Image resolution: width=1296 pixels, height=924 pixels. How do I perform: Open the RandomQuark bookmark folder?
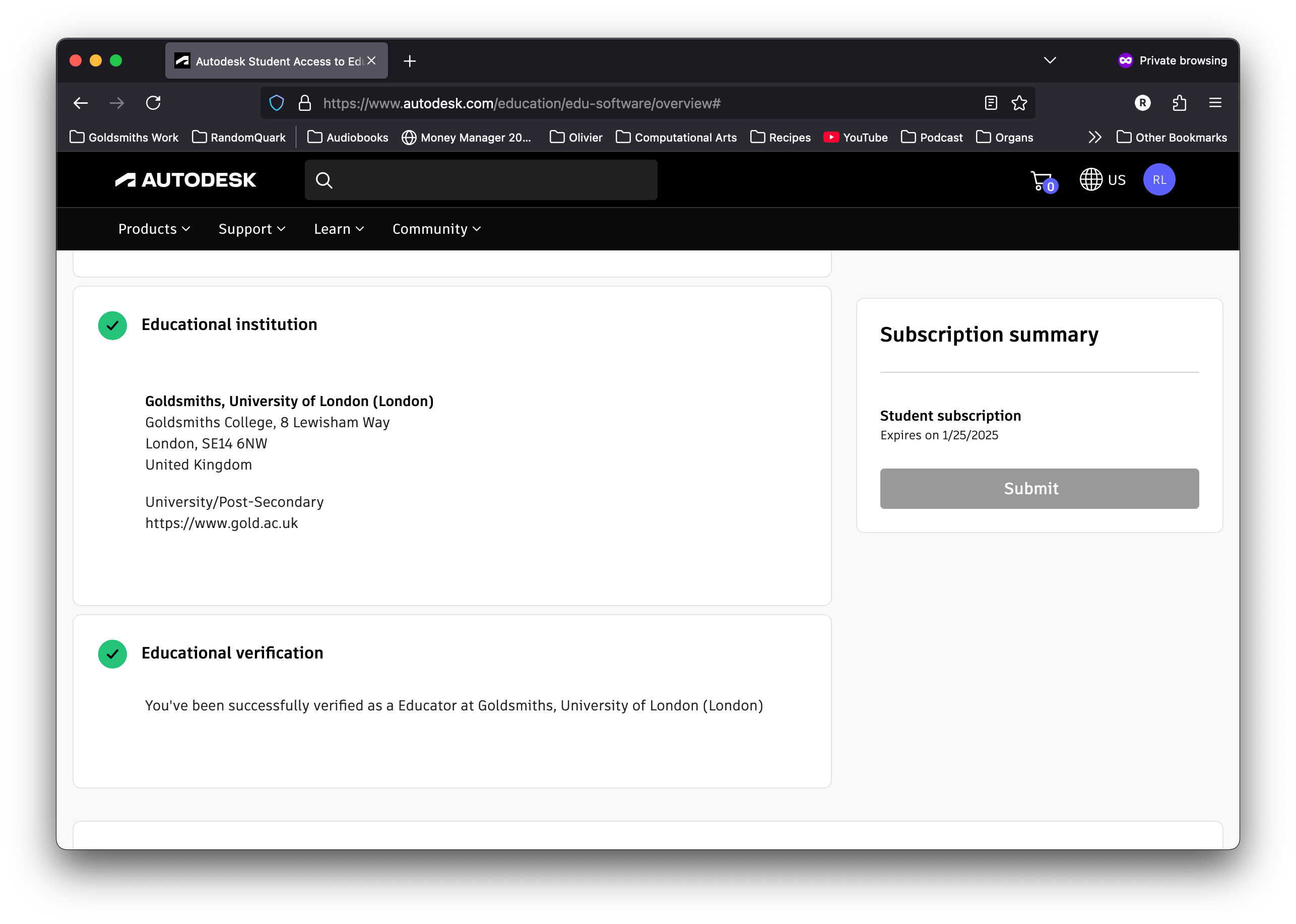coord(239,137)
